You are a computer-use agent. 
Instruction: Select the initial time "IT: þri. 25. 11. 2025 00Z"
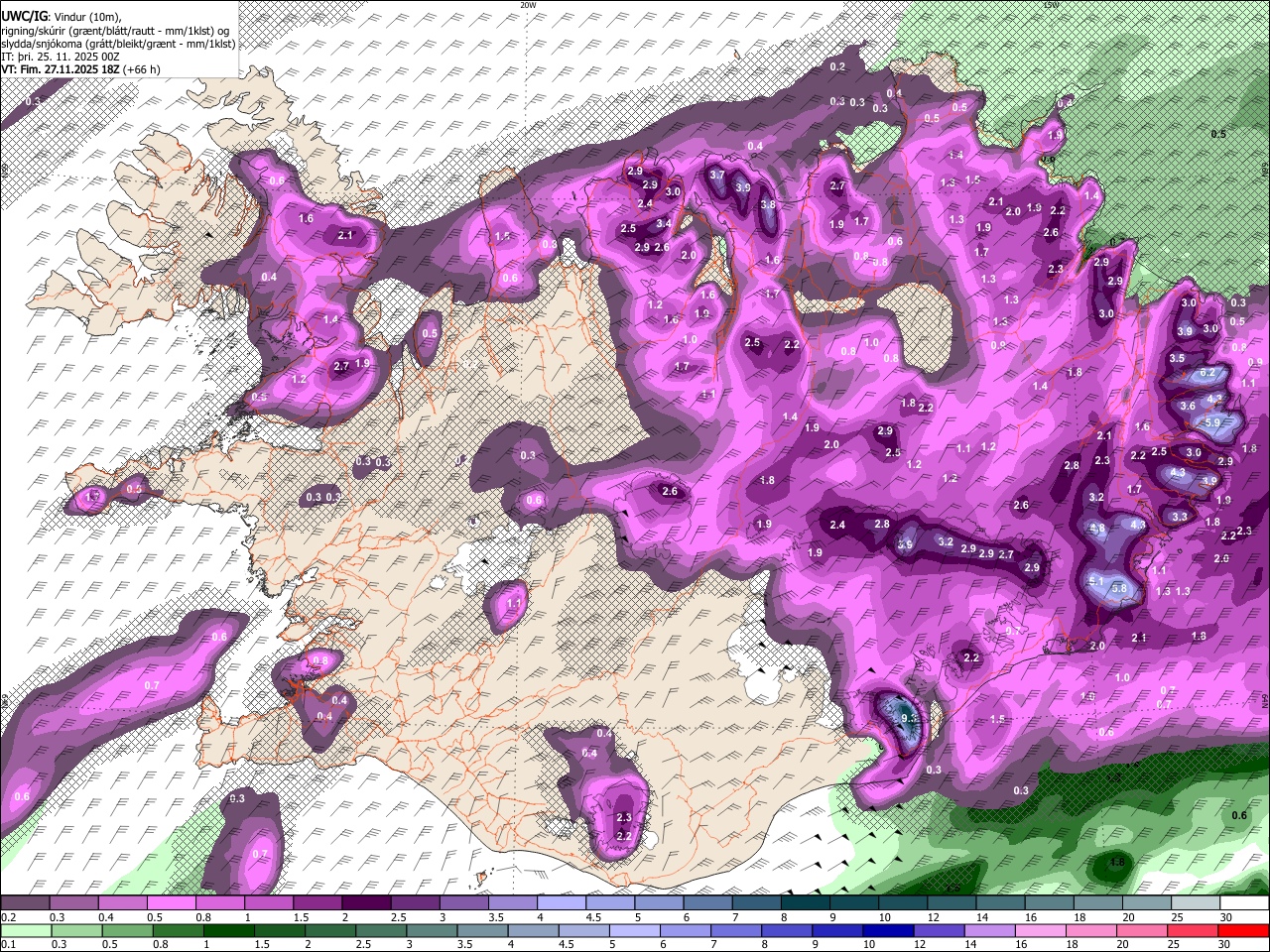point(62,57)
